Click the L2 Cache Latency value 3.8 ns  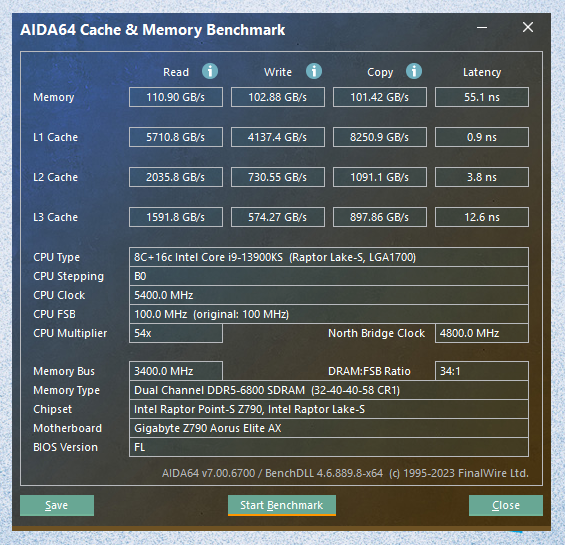coord(482,177)
